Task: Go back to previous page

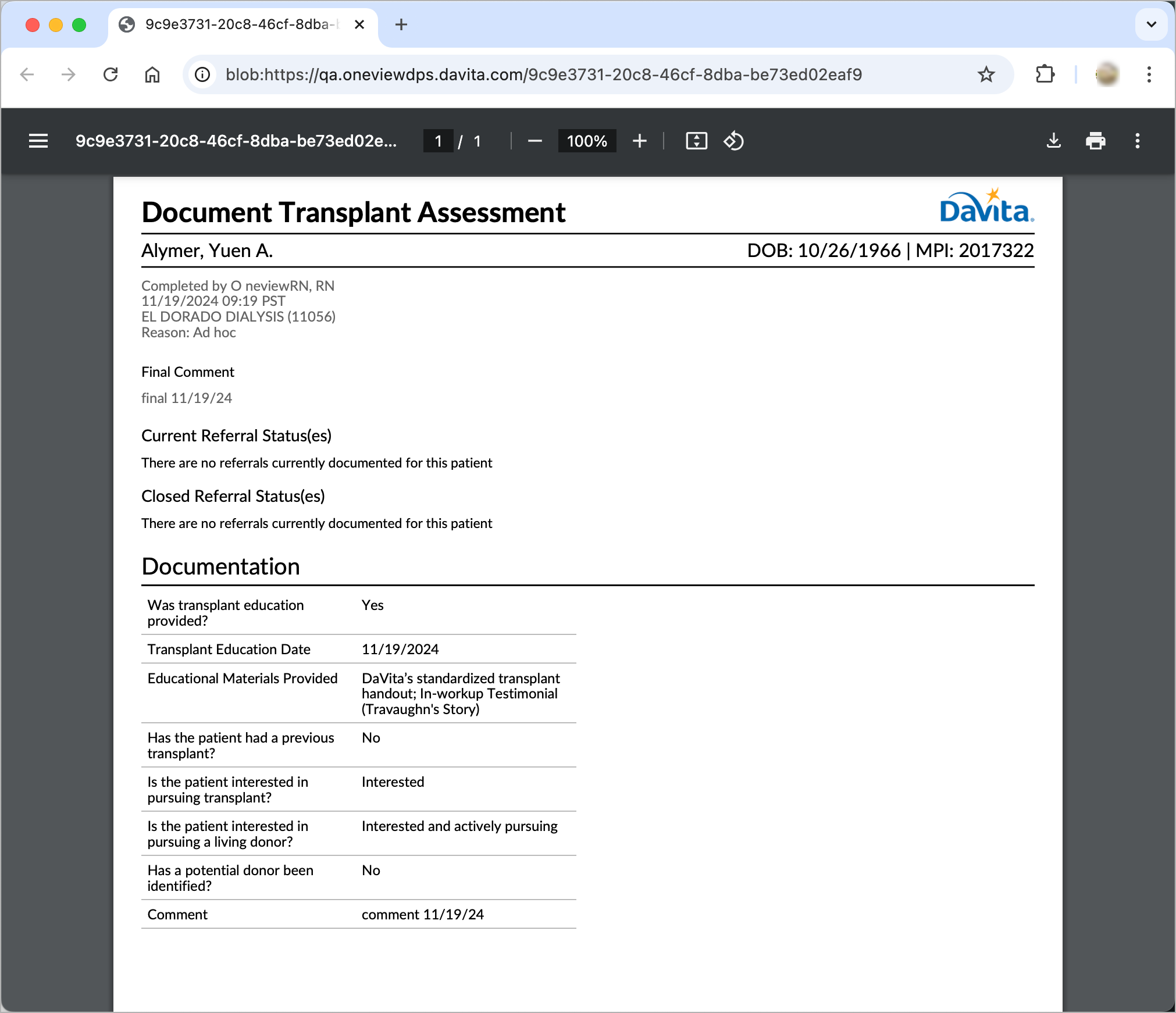Action: 27,74
